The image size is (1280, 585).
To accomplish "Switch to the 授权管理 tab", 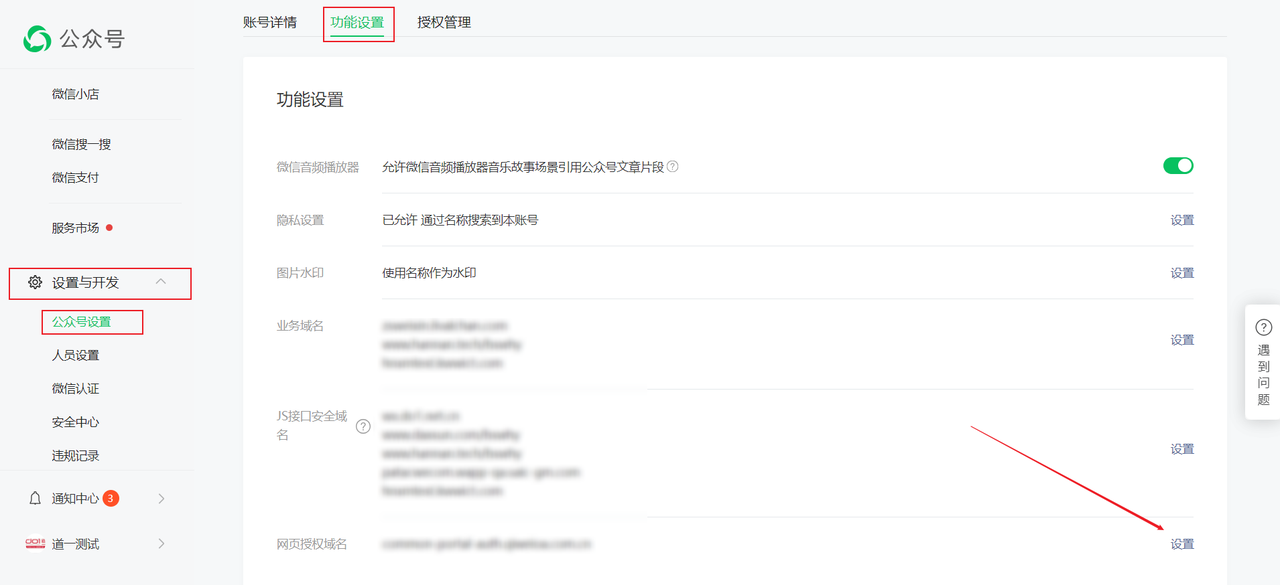I will 444,22.
